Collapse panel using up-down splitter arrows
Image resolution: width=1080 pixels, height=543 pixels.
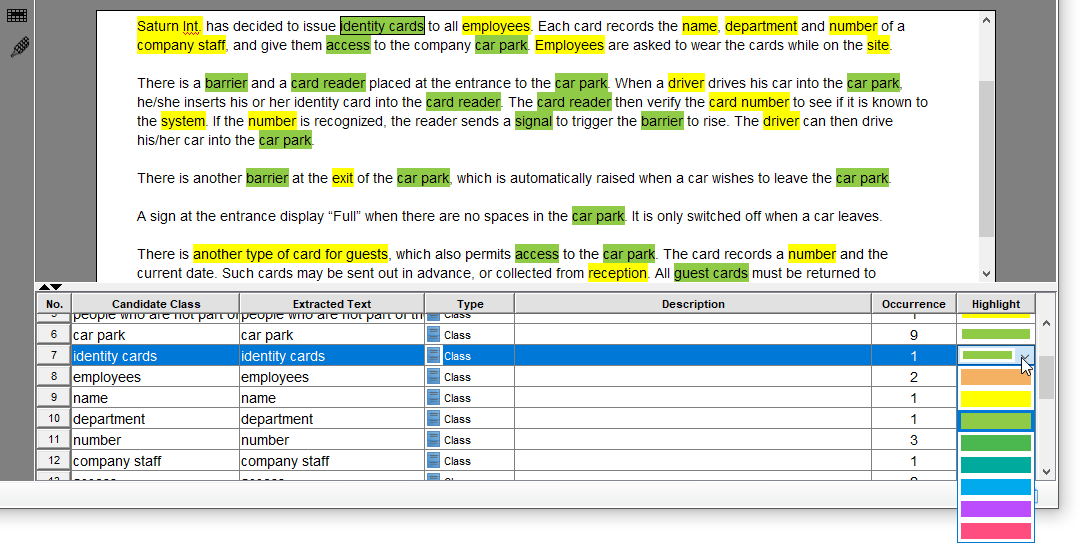point(50,287)
